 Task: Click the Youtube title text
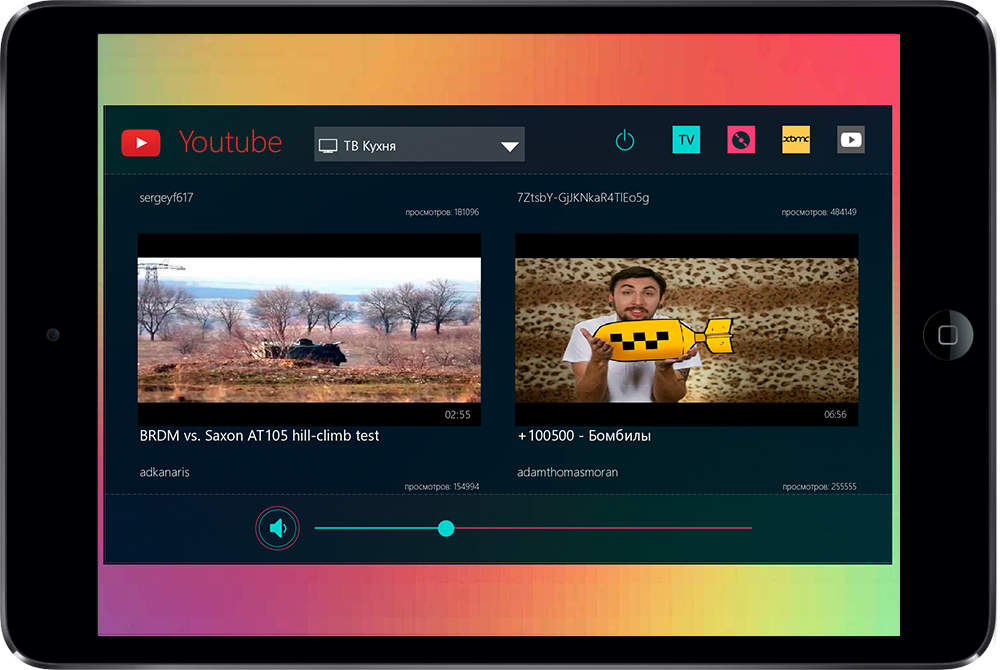coord(230,142)
